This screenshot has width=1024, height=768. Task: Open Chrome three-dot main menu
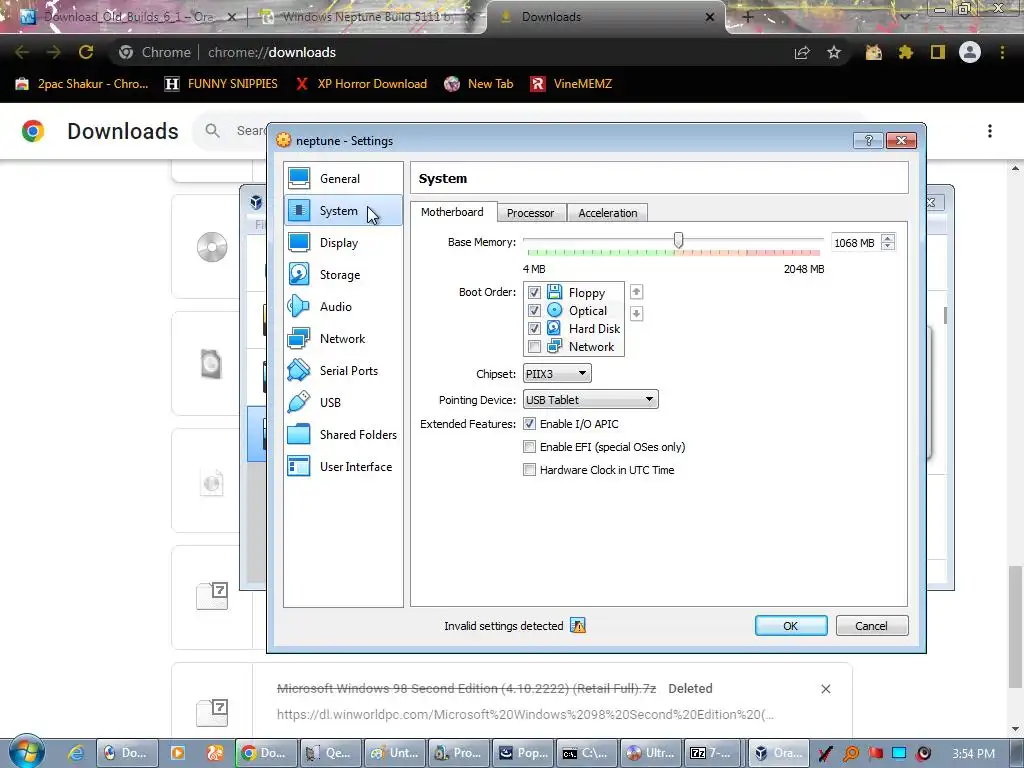pos(1002,52)
